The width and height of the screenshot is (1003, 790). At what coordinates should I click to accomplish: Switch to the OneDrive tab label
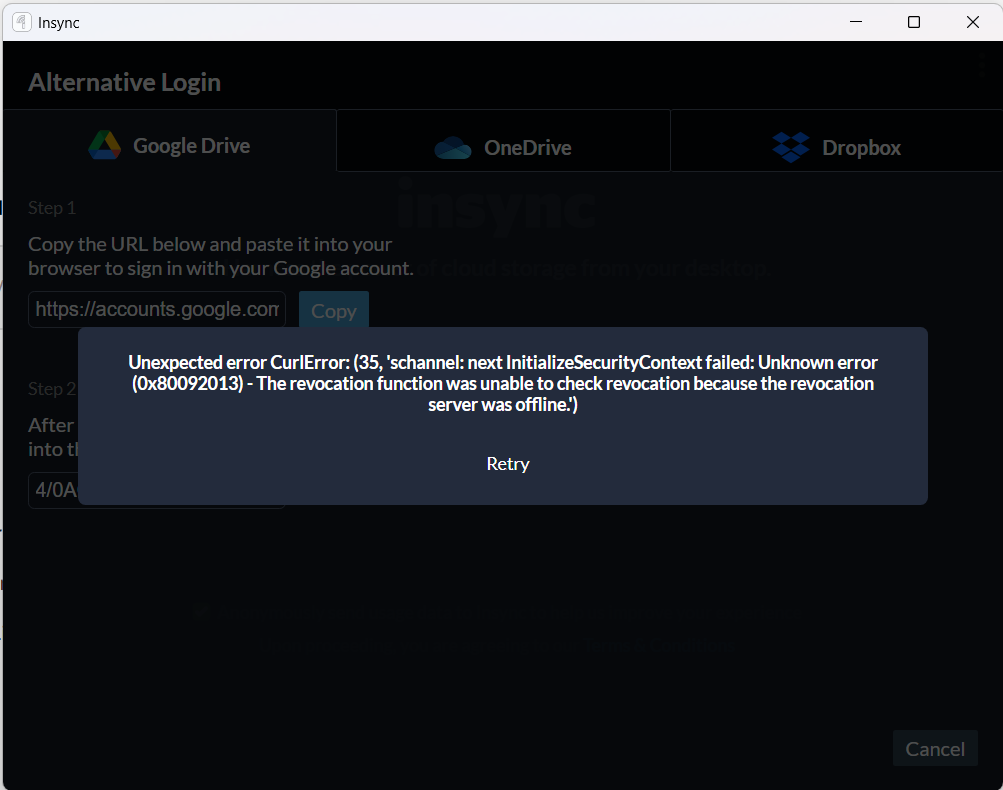pyautogui.click(x=528, y=148)
